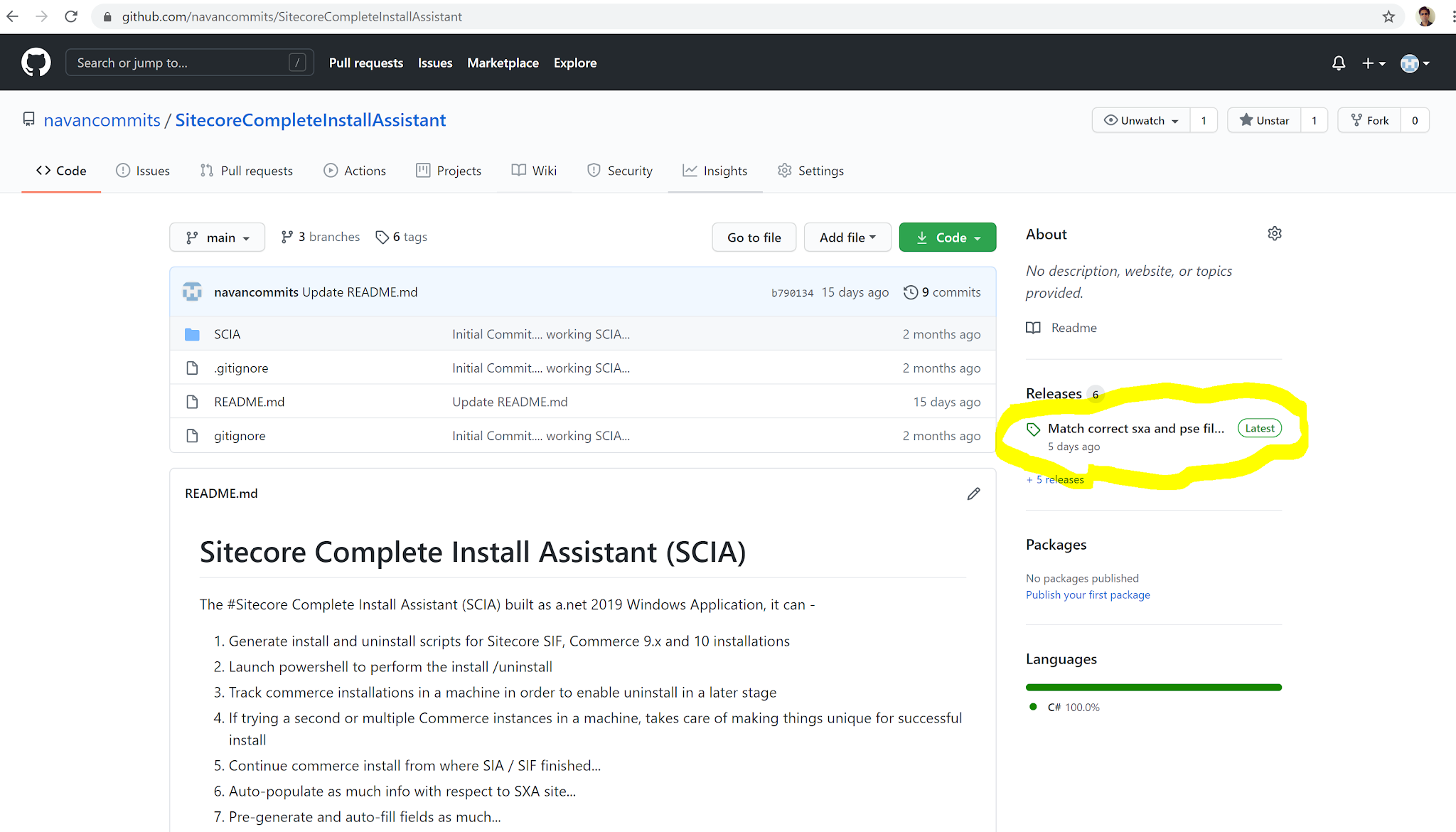This screenshot has width=1456, height=832.
Task: Open the plus create-new menu
Action: (x=1374, y=63)
